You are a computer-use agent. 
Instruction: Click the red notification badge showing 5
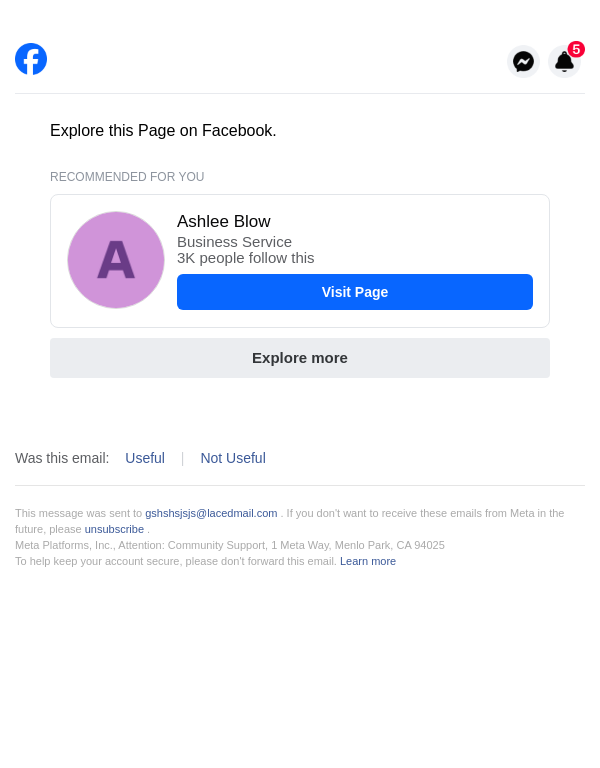(x=576, y=49)
